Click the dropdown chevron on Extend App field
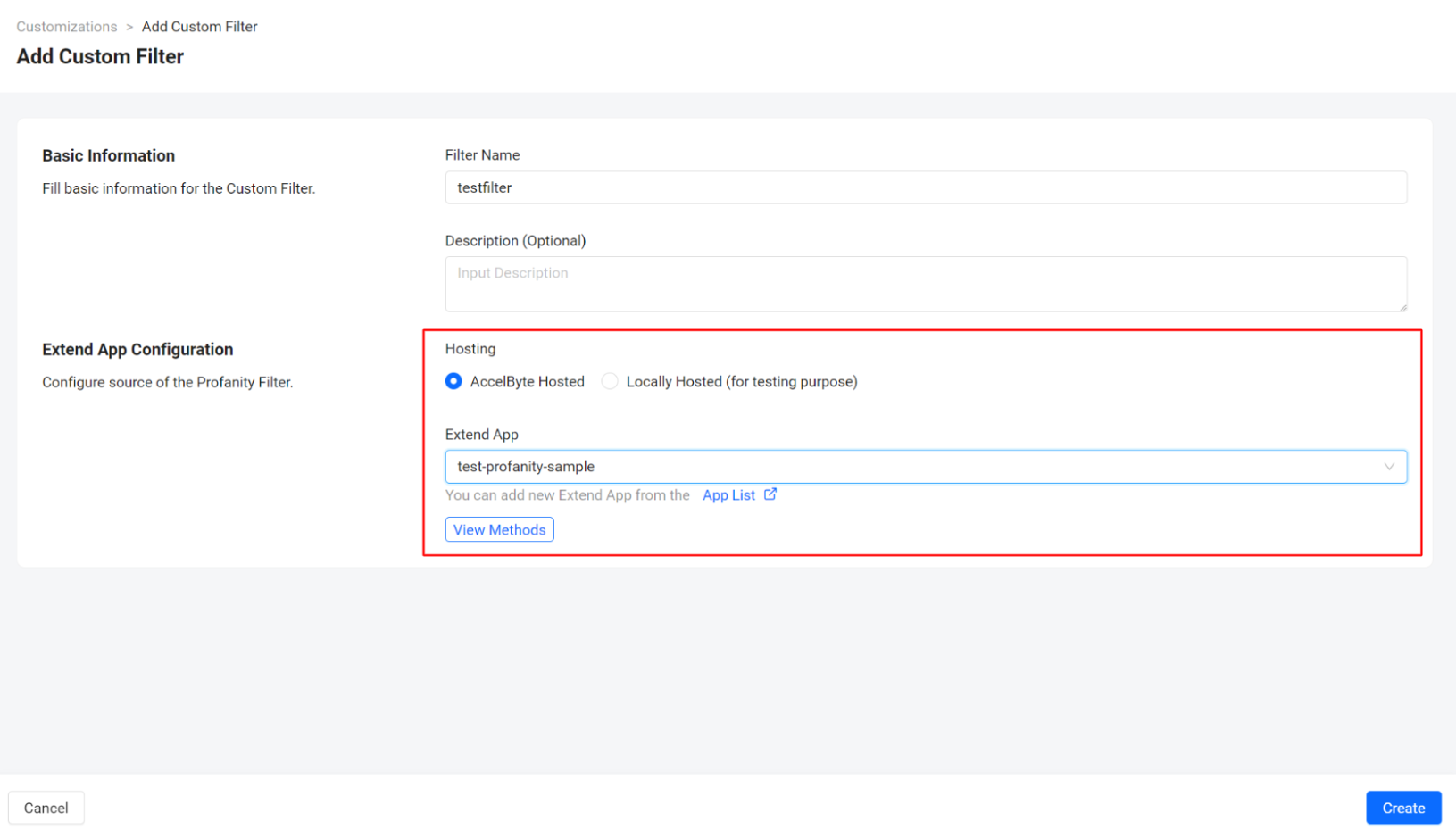1456x830 pixels. [1389, 466]
